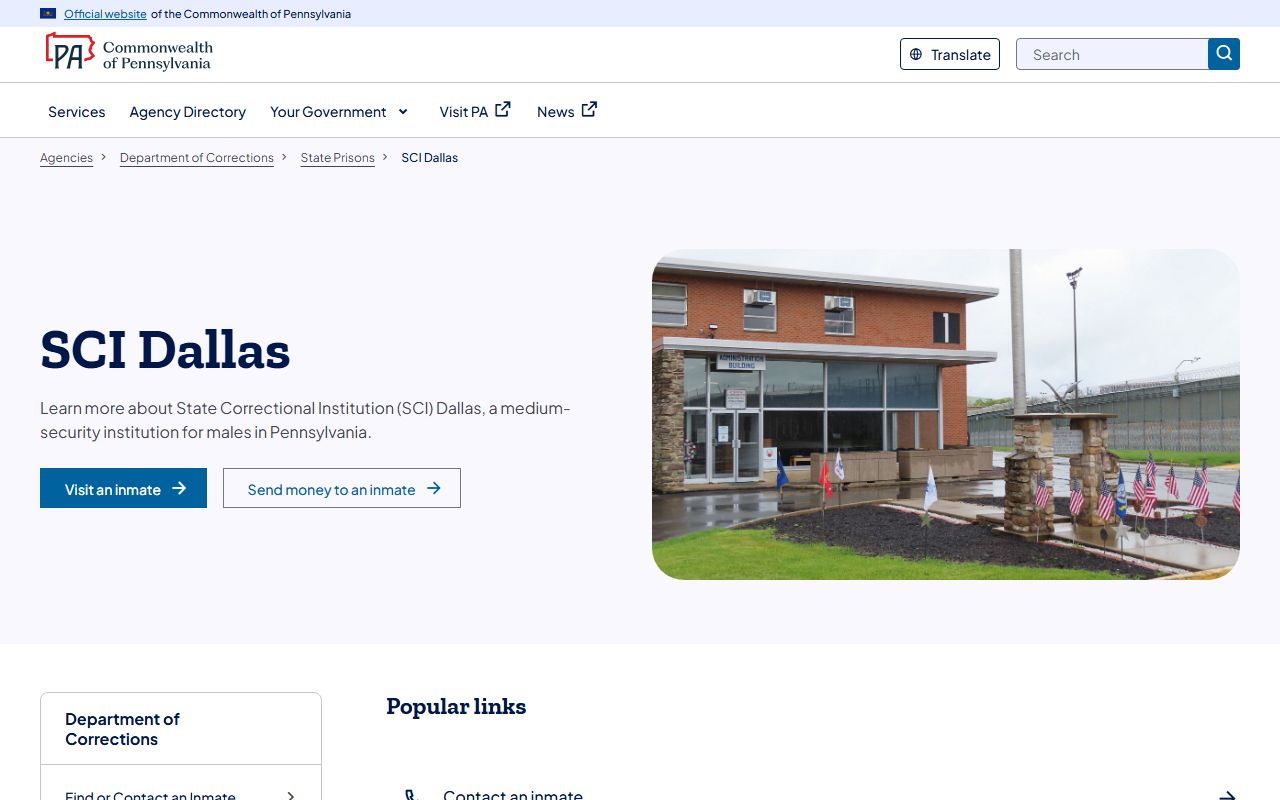Open the Department of Corrections breadcrumb link

[197, 158]
